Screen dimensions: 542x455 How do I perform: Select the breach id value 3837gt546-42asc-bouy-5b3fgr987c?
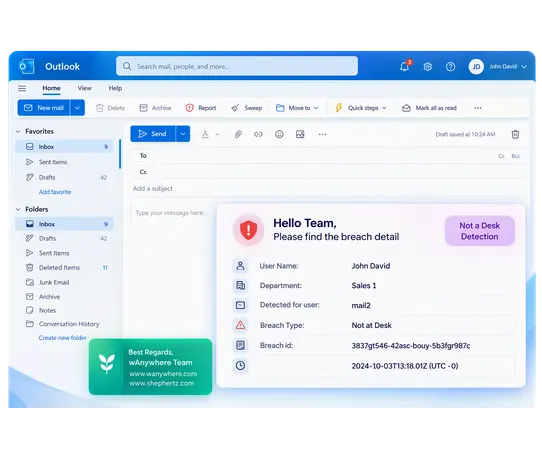(411, 346)
